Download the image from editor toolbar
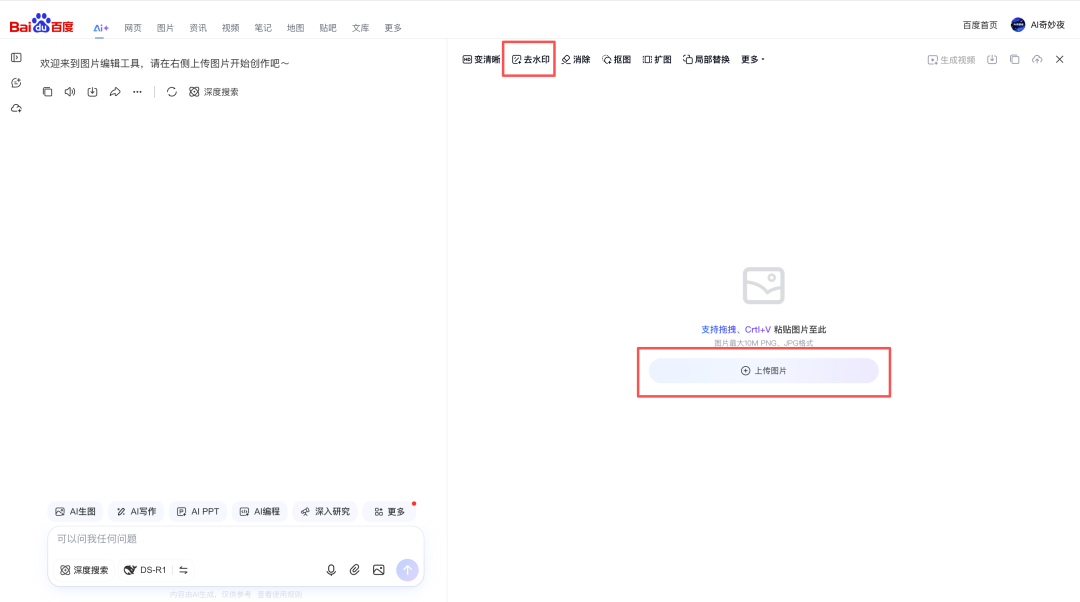This screenshot has height=602, width=1080. pyautogui.click(x=992, y=59)
